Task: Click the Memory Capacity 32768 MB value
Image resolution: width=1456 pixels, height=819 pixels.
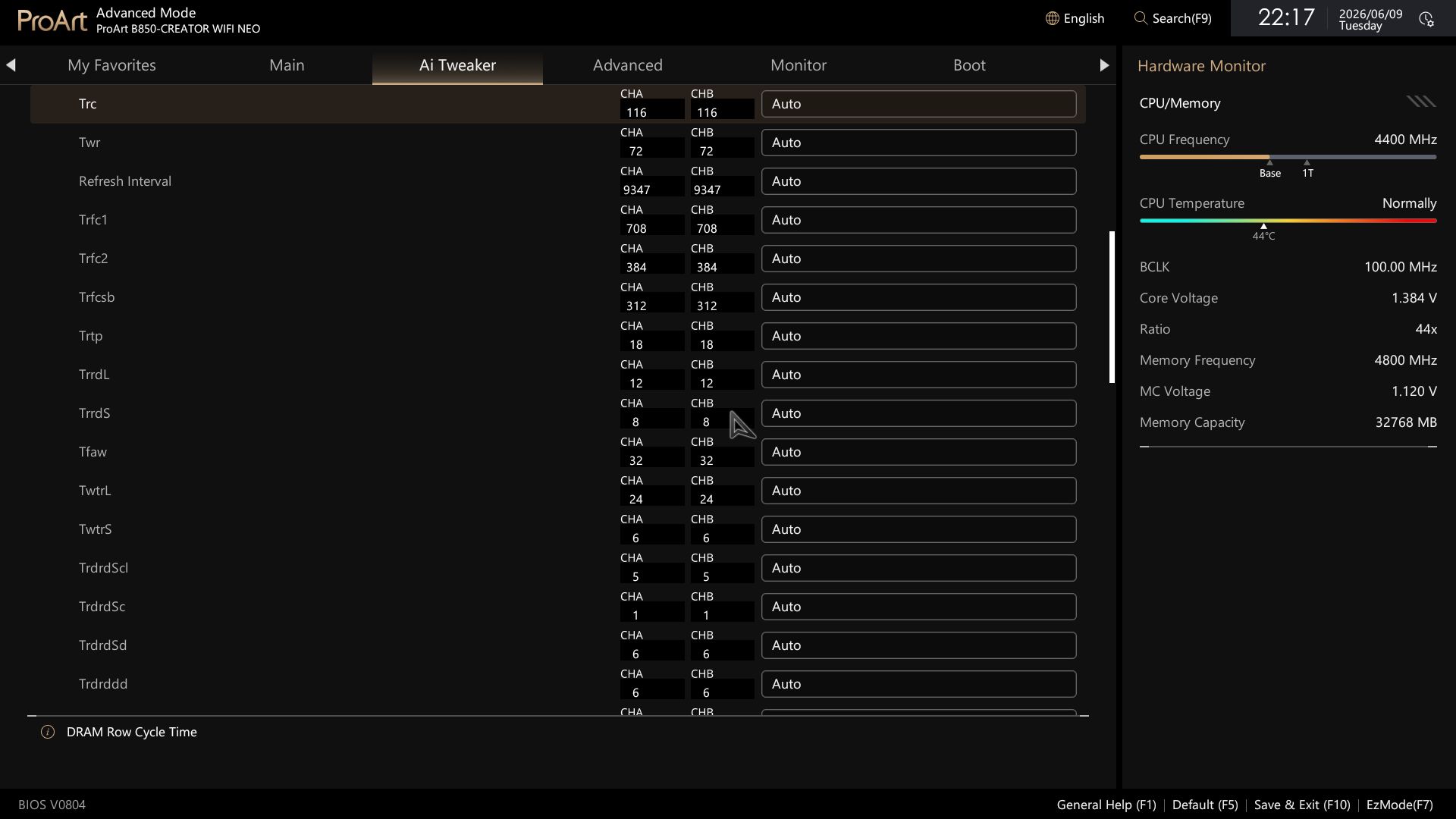Action: [1406, 422]
